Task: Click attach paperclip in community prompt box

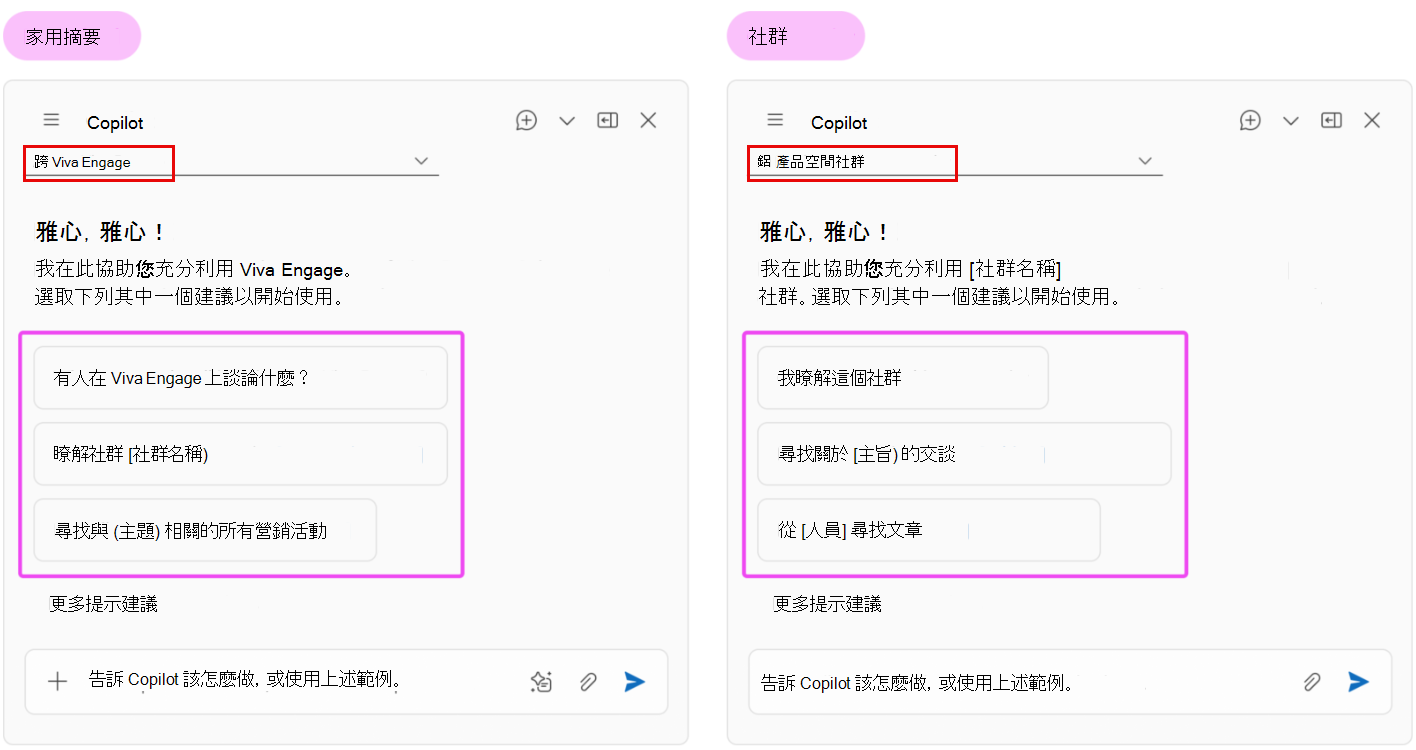Action: [x=1311, y=682]
